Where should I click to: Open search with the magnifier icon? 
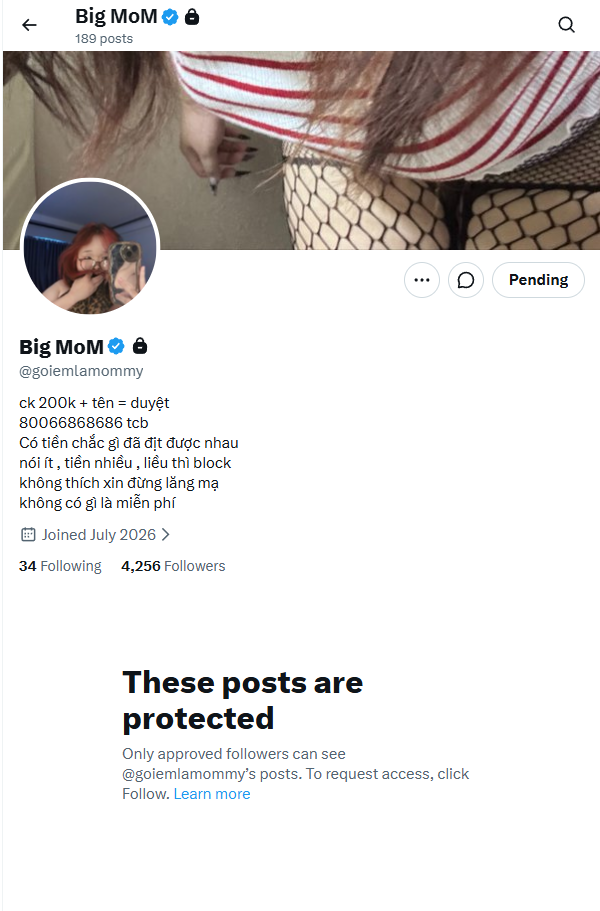pyautogui.click(x=566, y=25)
